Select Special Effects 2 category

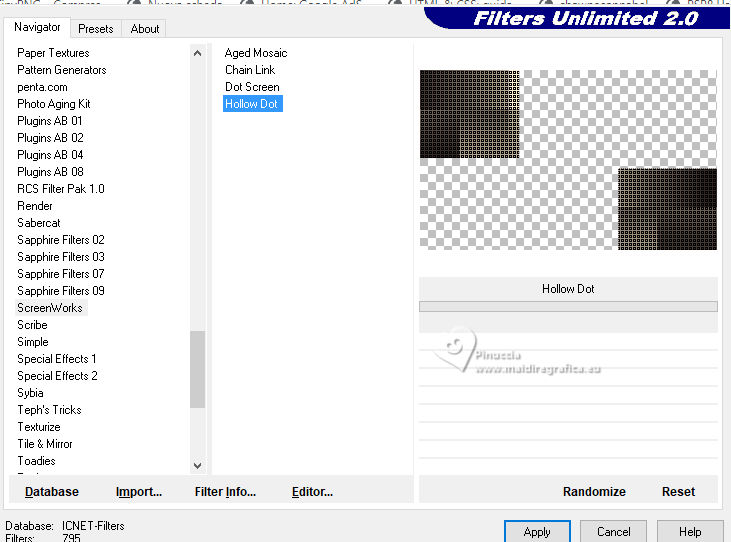57,376
